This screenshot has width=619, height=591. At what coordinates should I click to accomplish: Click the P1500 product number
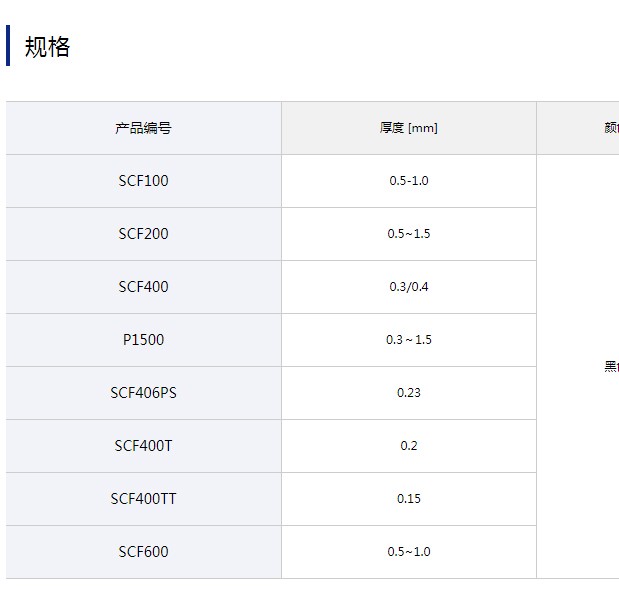(143, 340)
